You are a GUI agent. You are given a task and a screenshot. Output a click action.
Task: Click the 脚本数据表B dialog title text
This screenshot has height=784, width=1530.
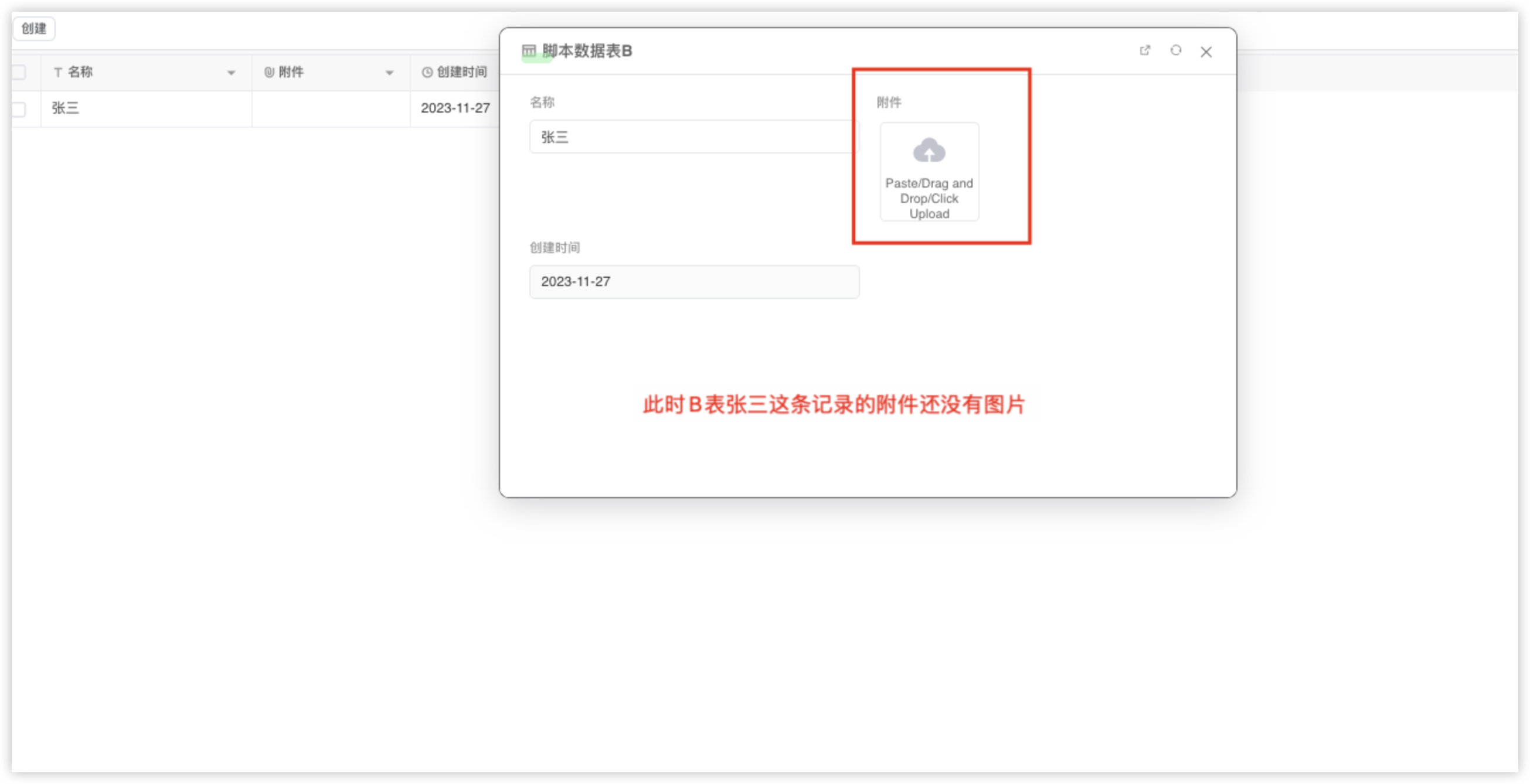click(587, 51)
